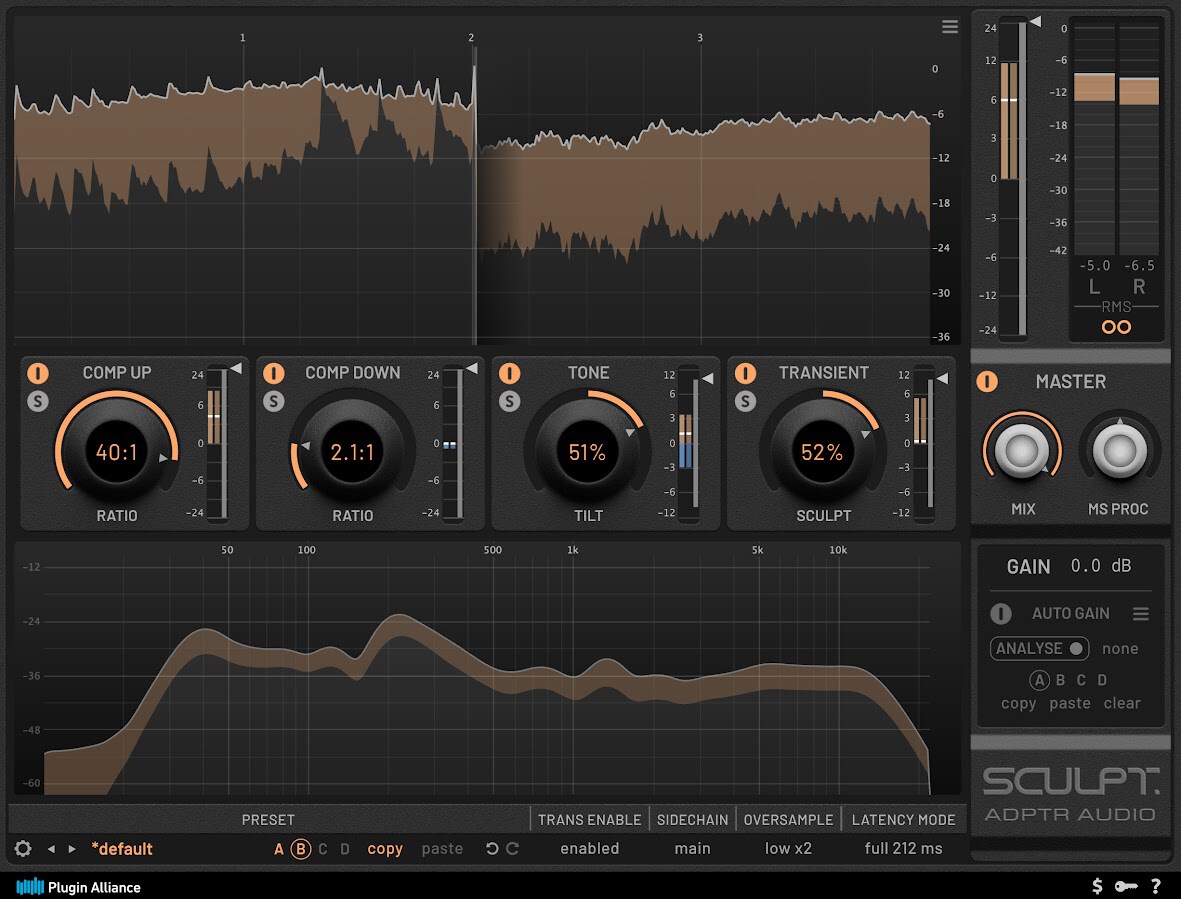Click the TRANSIENT sculpt knob
This screenshot has height=899, width=1181.
tap(822, 452)
